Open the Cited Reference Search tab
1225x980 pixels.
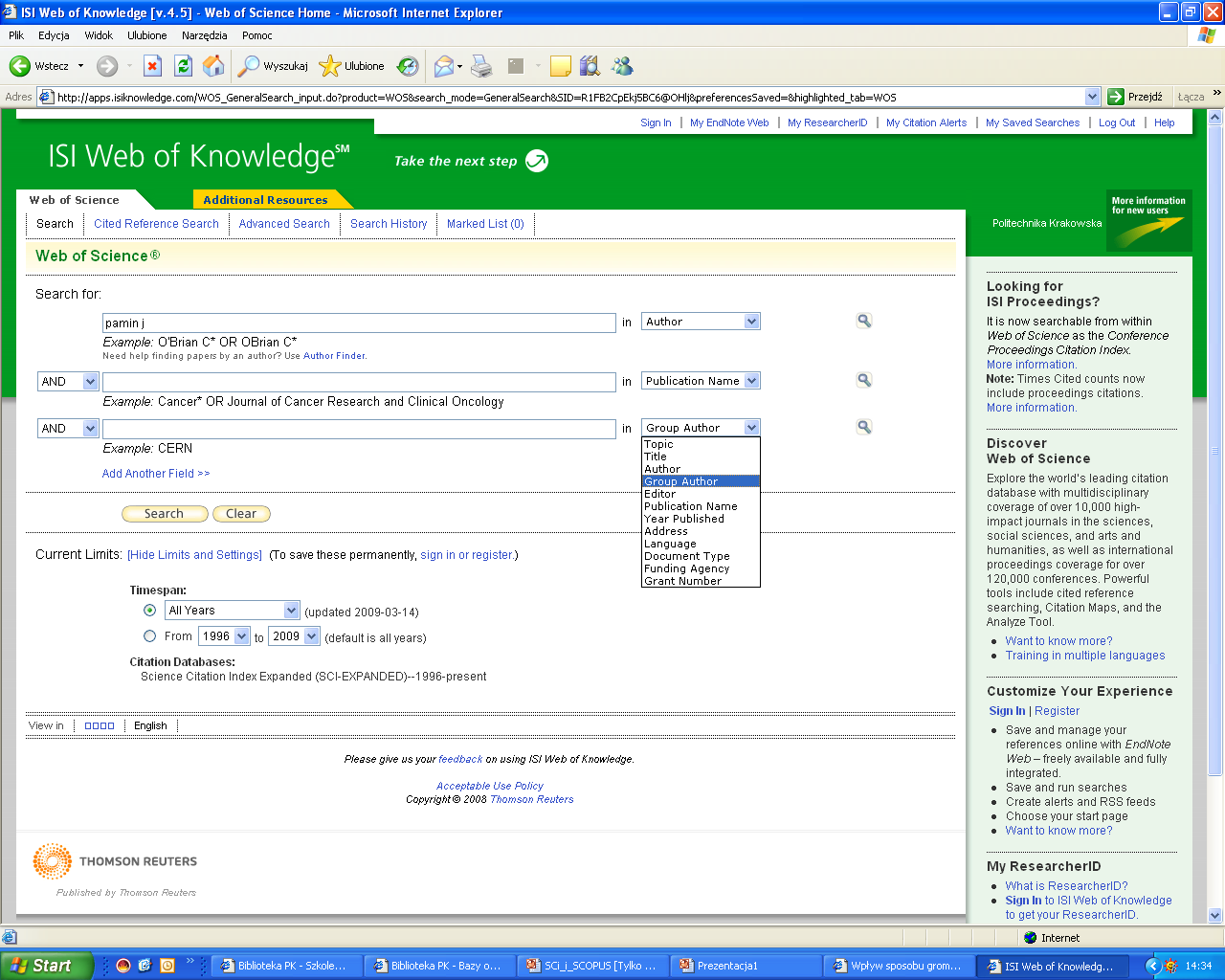click(x=156, y=224)
